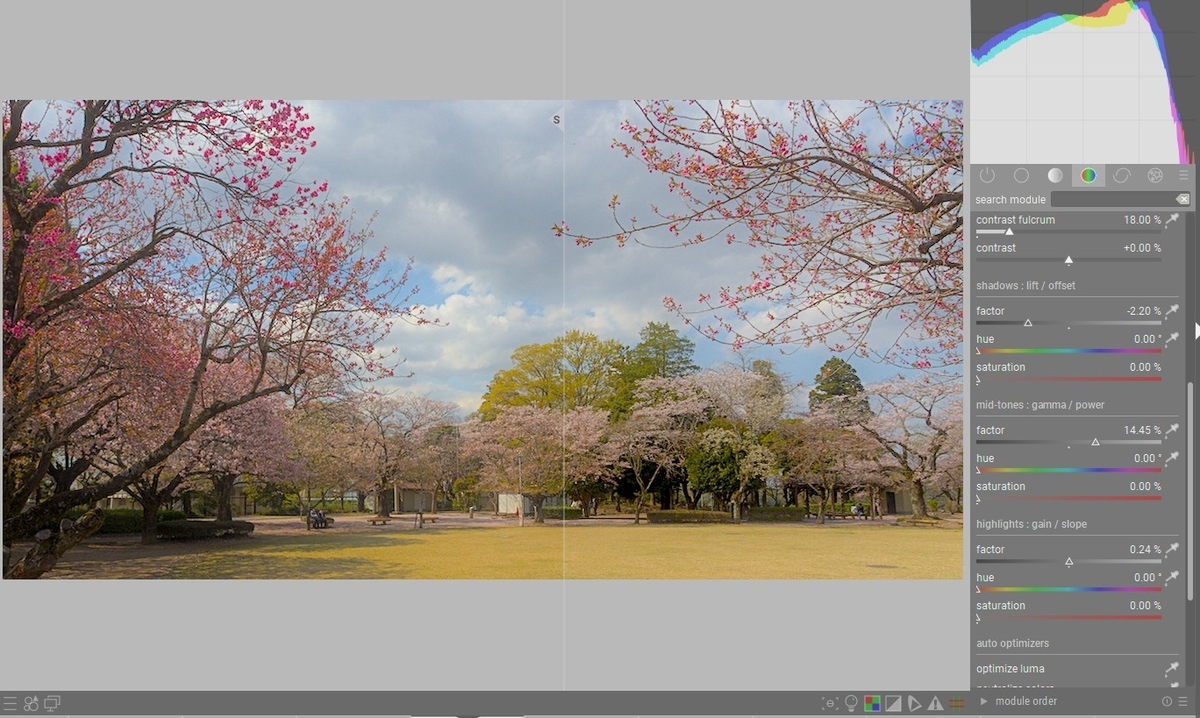Screen dimensions: 1200x718
Task: Open second darkroom window display icon
Action: (x=52, y=704)
